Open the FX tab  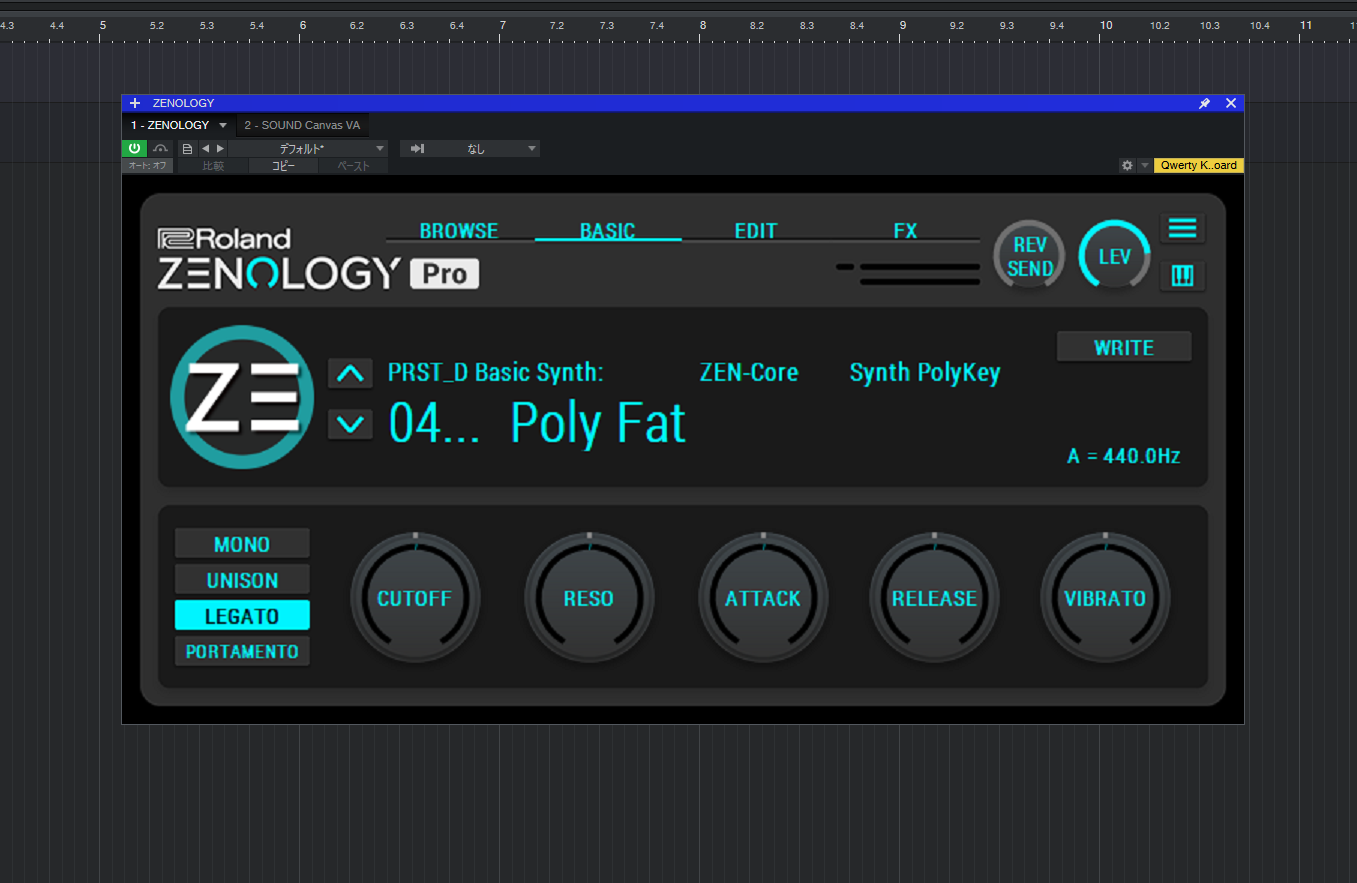(905, 231)
